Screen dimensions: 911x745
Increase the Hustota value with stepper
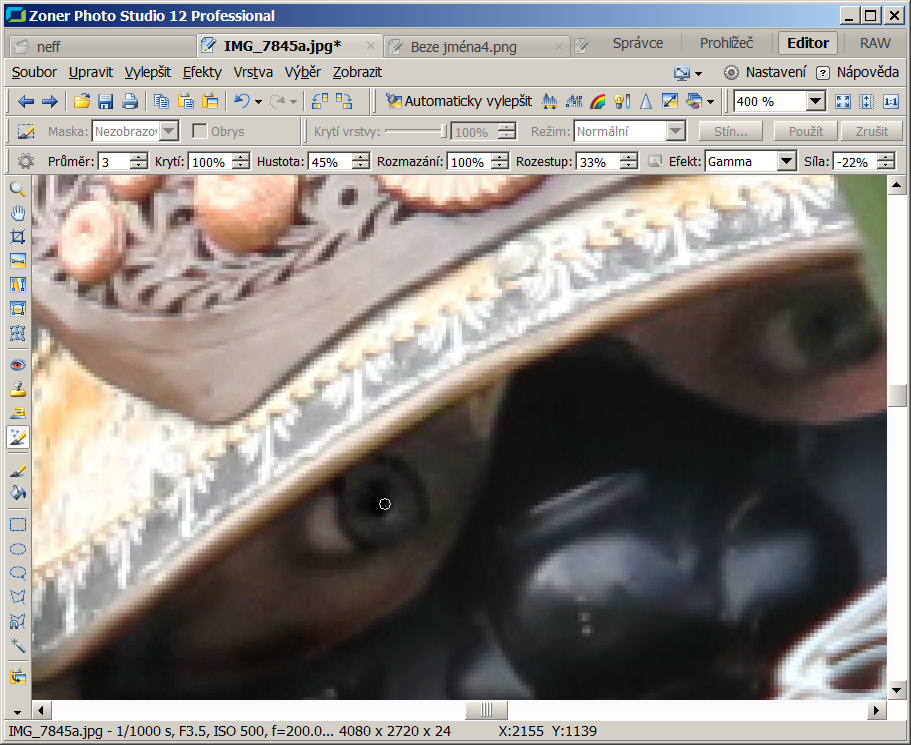tap(360, 158)
